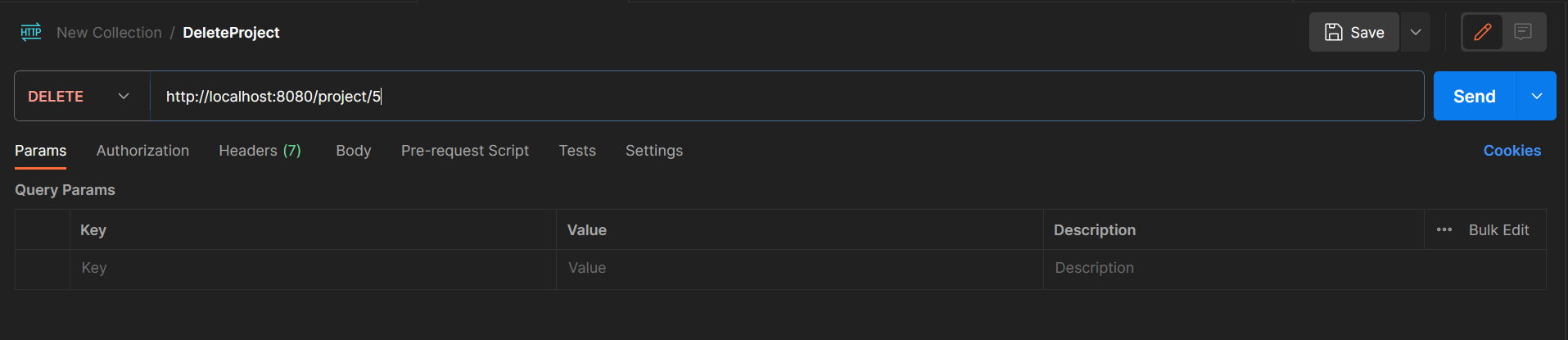Switch to the Body tab
Image resolution: width=1568 pixels, height=340 pixels.
[x=354, y=151]
